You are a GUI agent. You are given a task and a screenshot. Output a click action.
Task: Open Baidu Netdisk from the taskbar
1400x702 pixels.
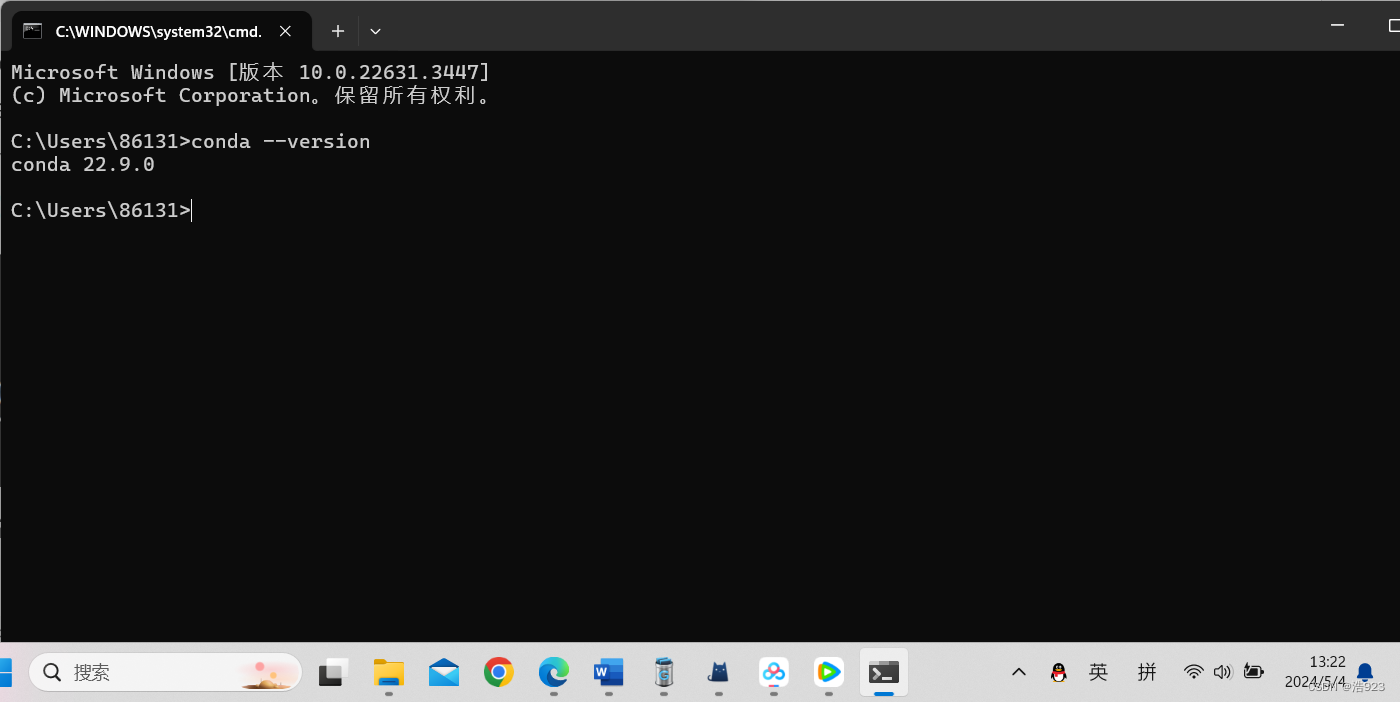[x=773, y=672]
